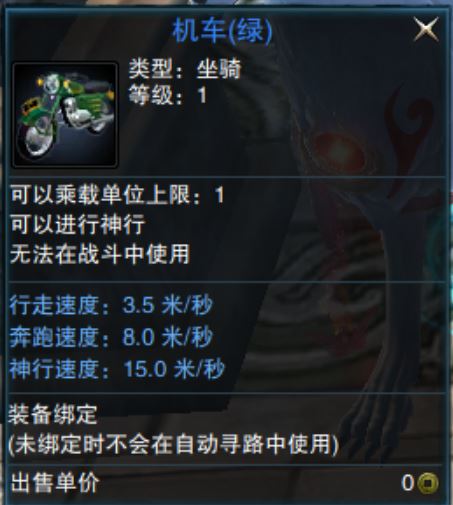
Task: Click the sell price value 0
Action: 407,482
